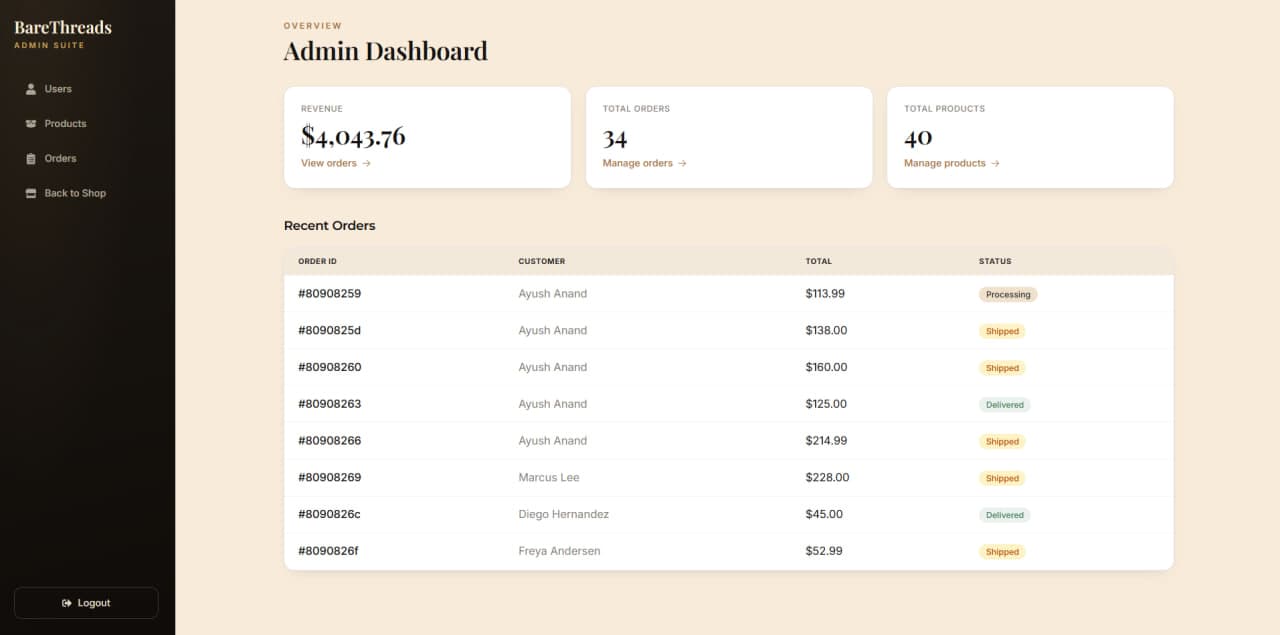Click the Logout button
Image resolution: width=1280 pixels, height=635 pixels.
tap(86, 603)
